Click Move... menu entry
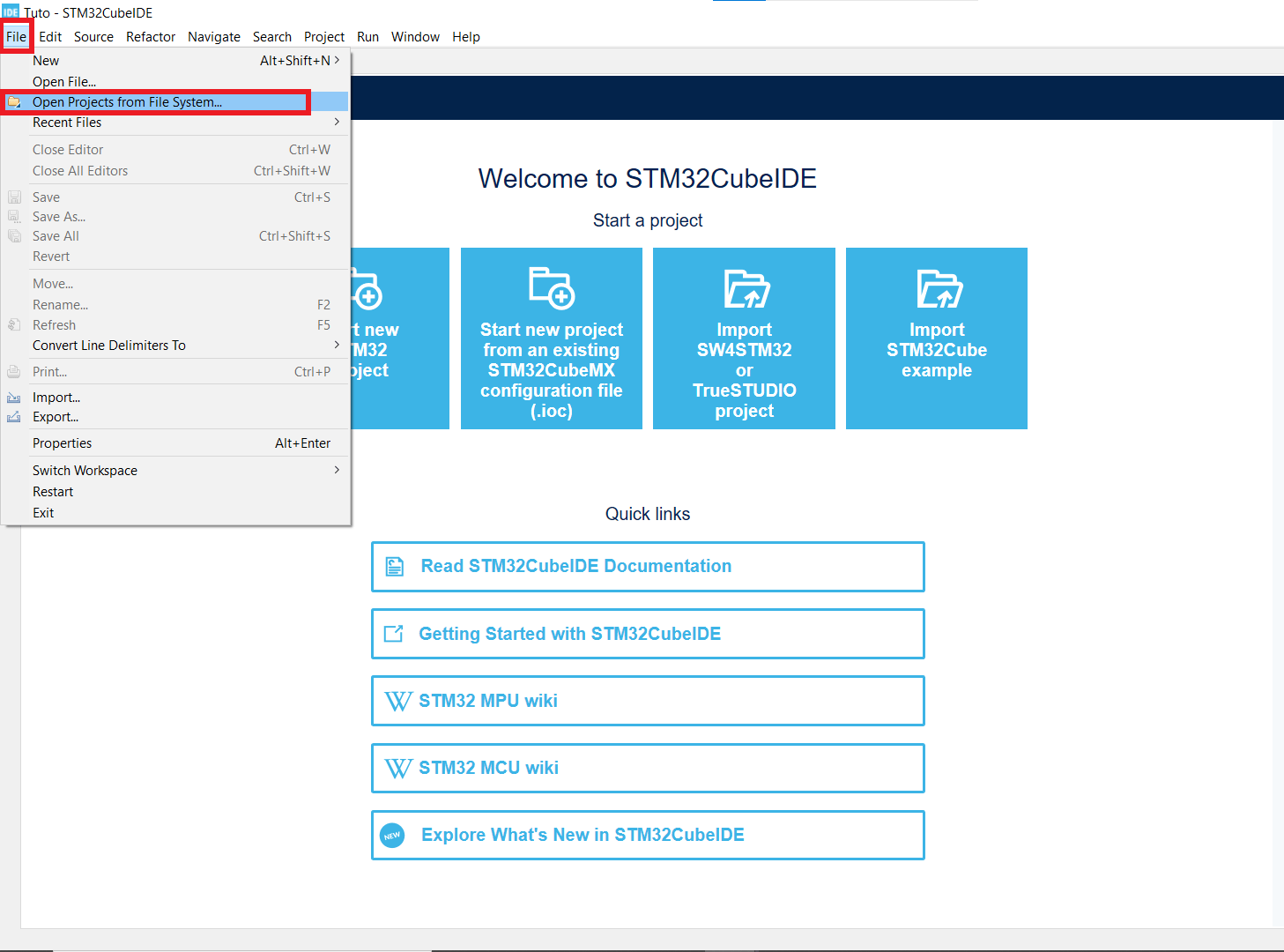1284x952 pixels. [175, 284]
